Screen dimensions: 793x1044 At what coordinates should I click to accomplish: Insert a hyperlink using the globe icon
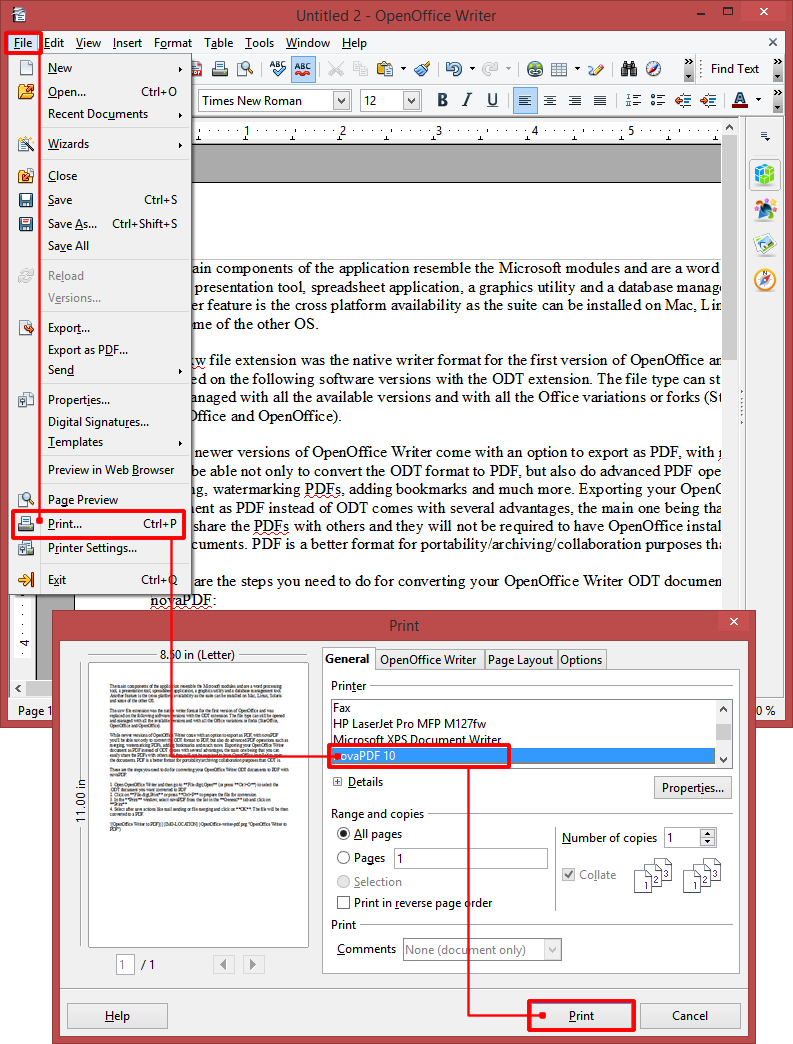[x=535, y=69]
